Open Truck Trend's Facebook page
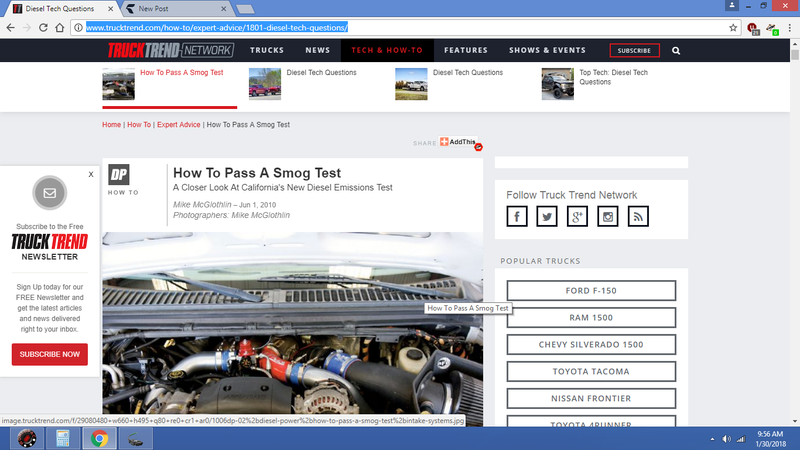 coord(517,216)
